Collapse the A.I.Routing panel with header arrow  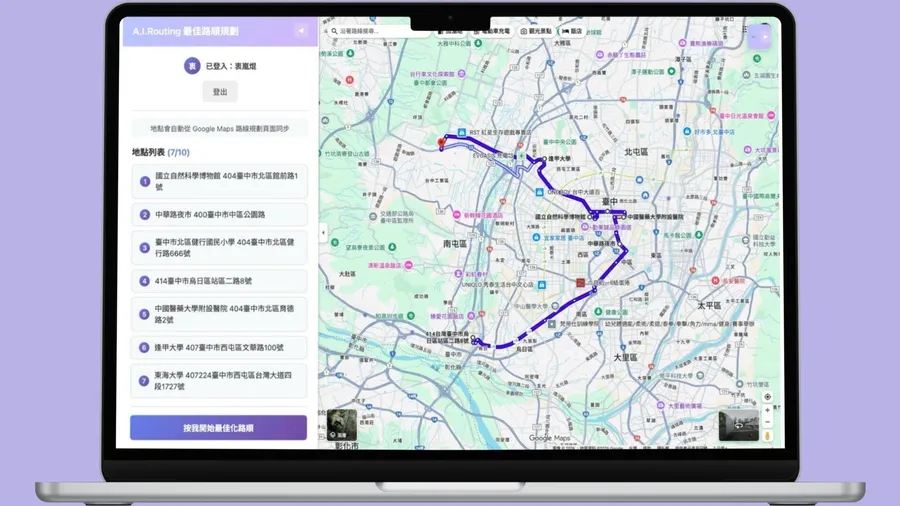(300, 31)
